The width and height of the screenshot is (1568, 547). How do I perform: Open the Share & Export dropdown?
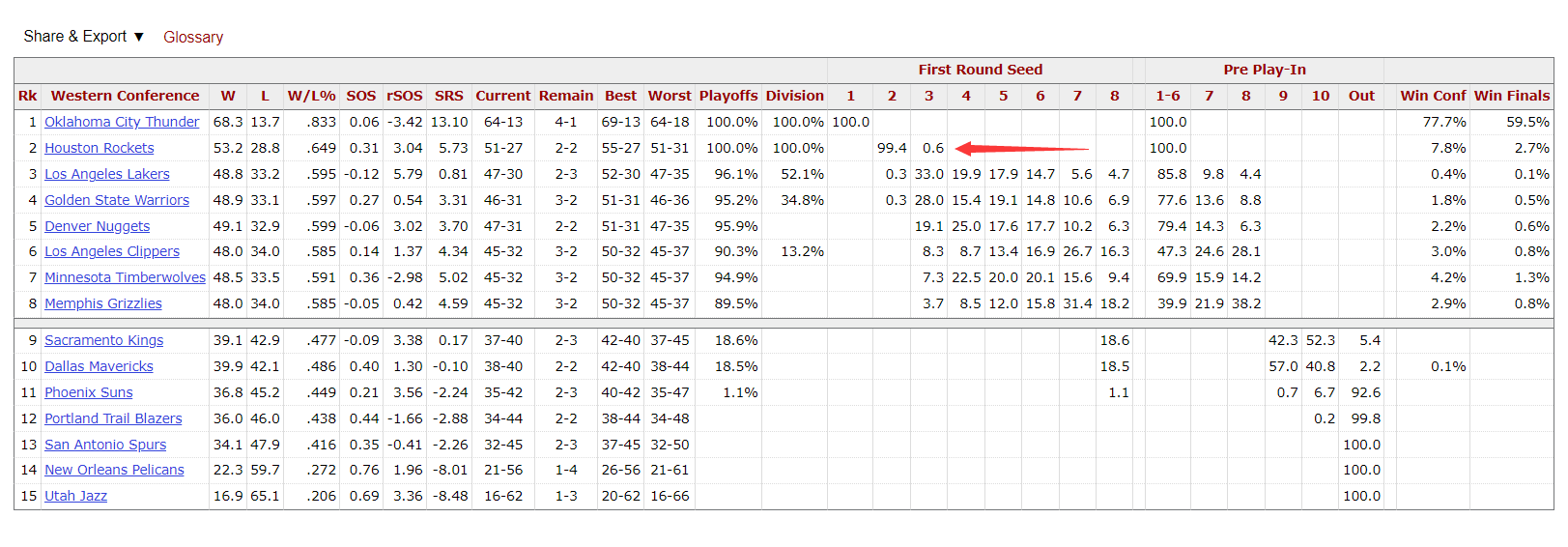tap(83, 37)
